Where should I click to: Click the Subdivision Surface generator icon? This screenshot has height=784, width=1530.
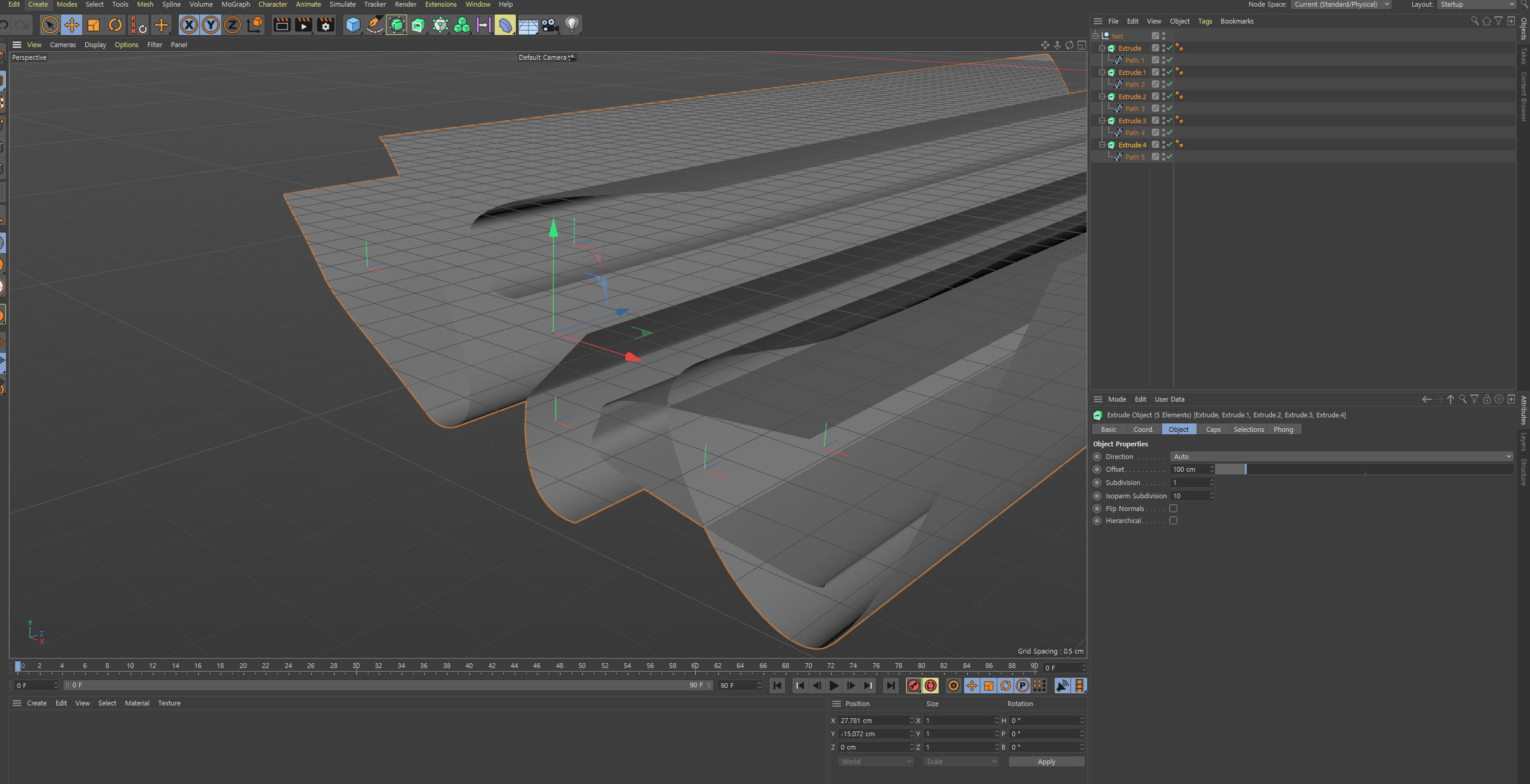coord(396,25)
